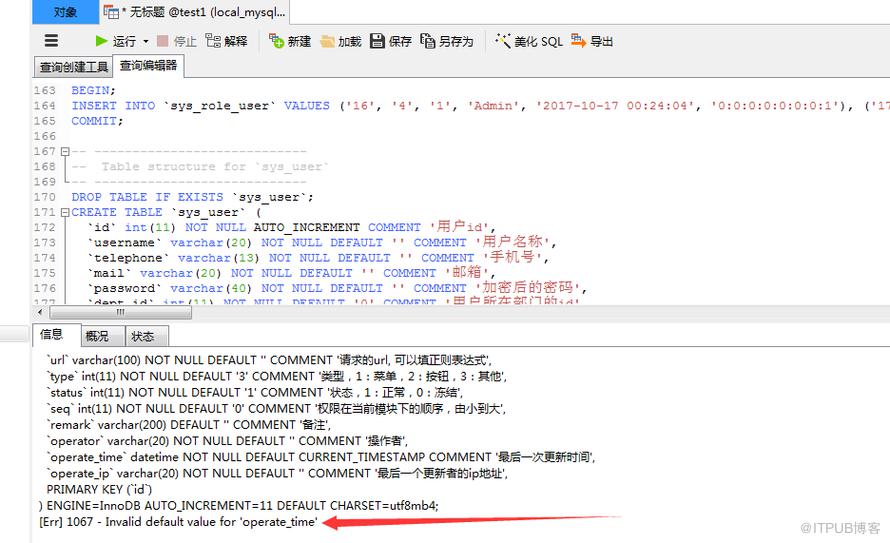890x543 pixels.
Task: Click the BEGIN; statement on line 163
Action: pyautogui.click(x=93, y=90)
